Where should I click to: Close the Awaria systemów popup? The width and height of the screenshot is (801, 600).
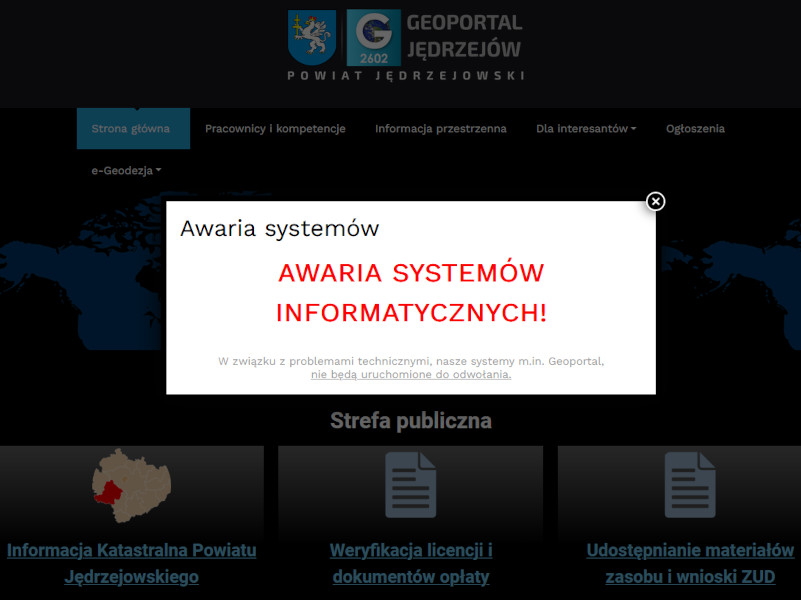point(655,201)
